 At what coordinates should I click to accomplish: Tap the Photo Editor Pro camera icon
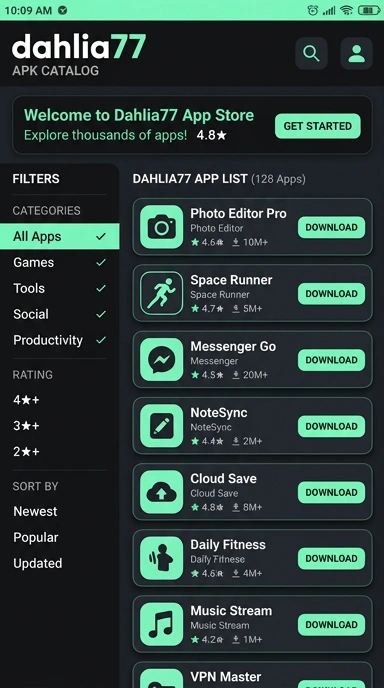161,227
